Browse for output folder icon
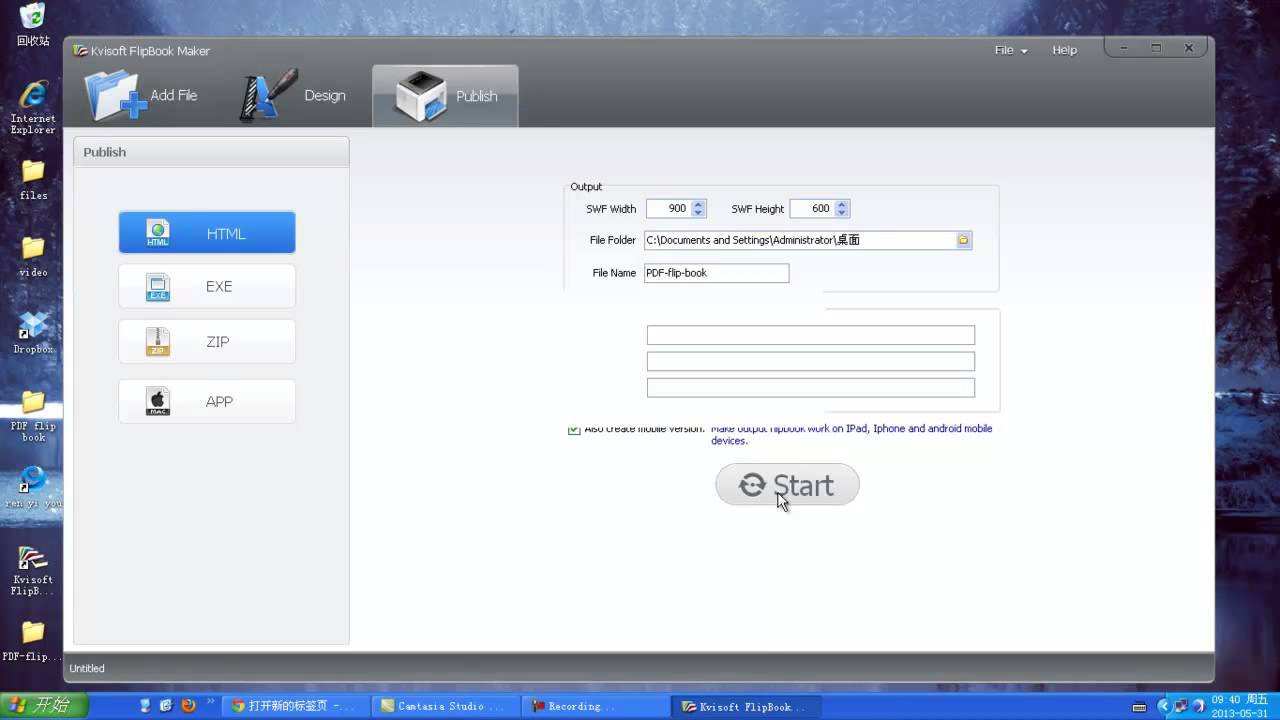The height and width of the screenshot is (720, 1280). 964,240
